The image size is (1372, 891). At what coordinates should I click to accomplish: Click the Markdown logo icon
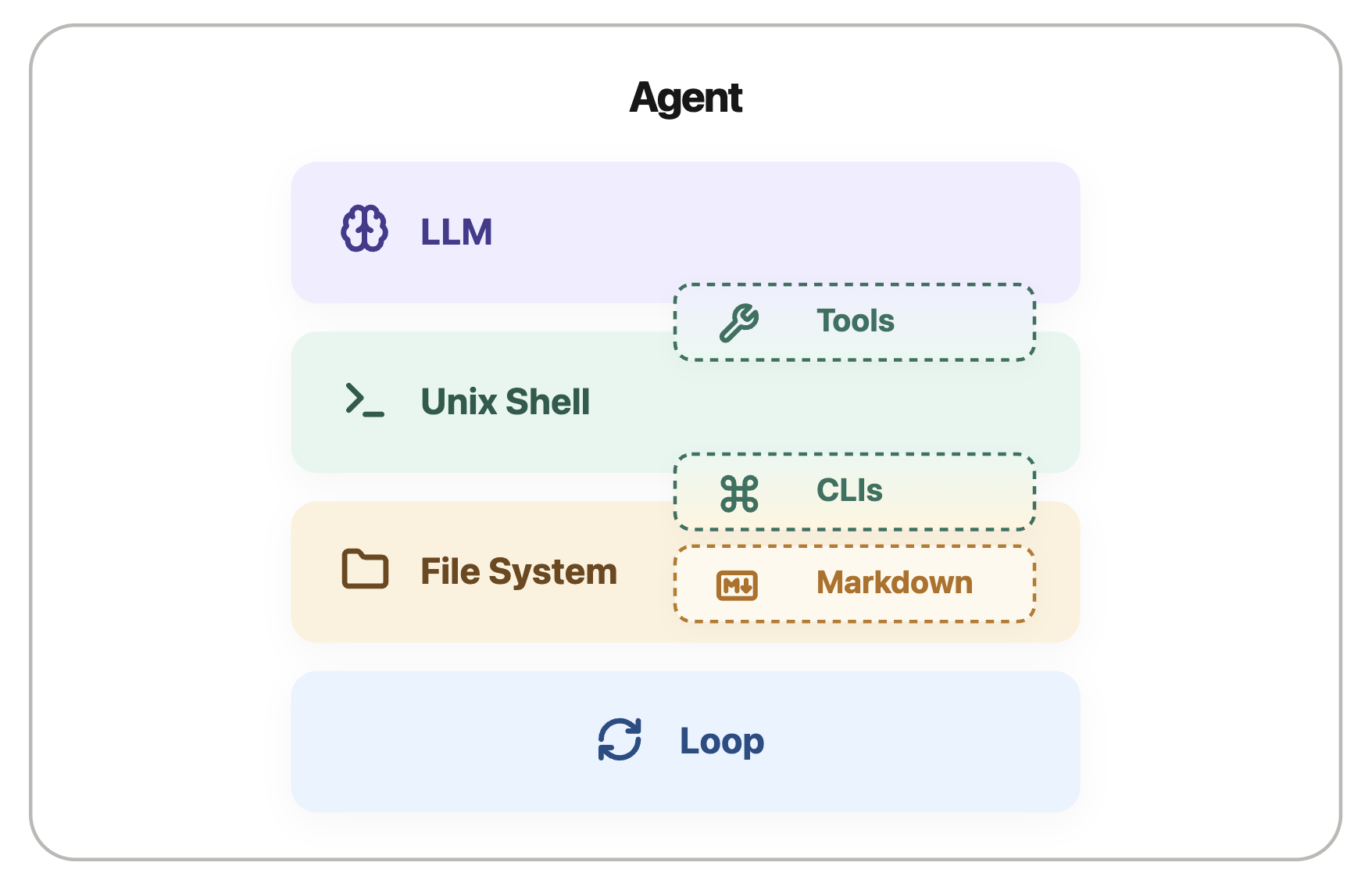[x=737, y=585]
